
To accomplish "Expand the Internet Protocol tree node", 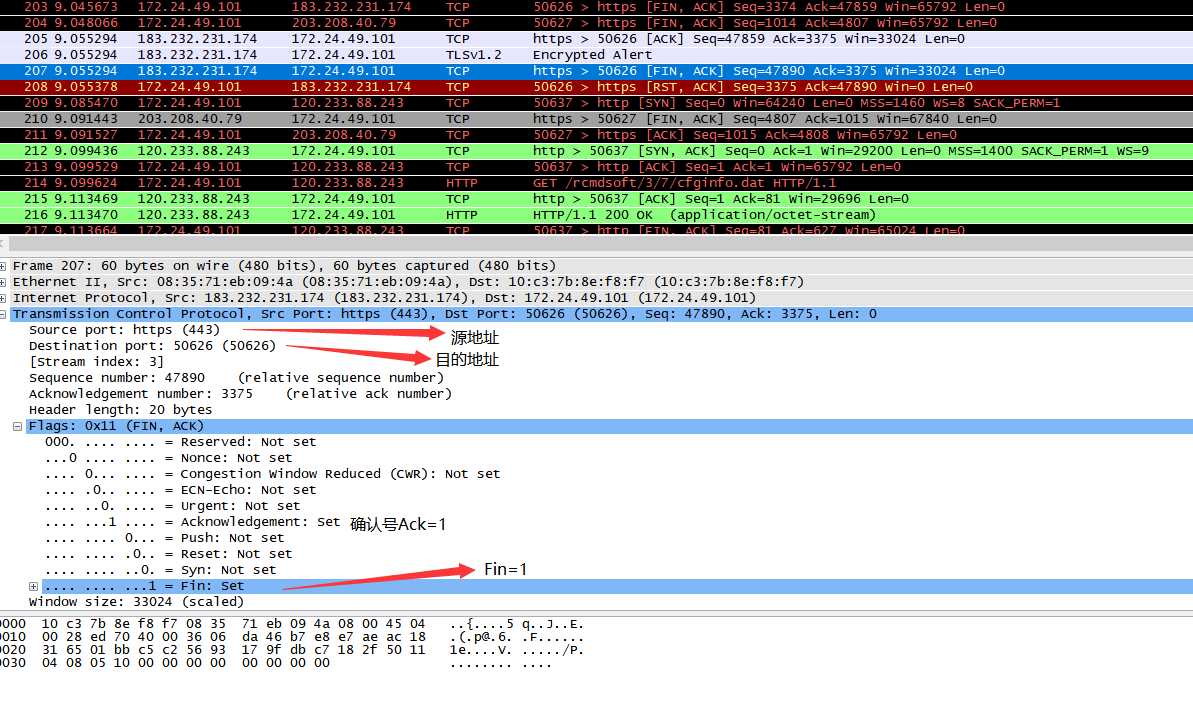I will (x=3, y=298).
